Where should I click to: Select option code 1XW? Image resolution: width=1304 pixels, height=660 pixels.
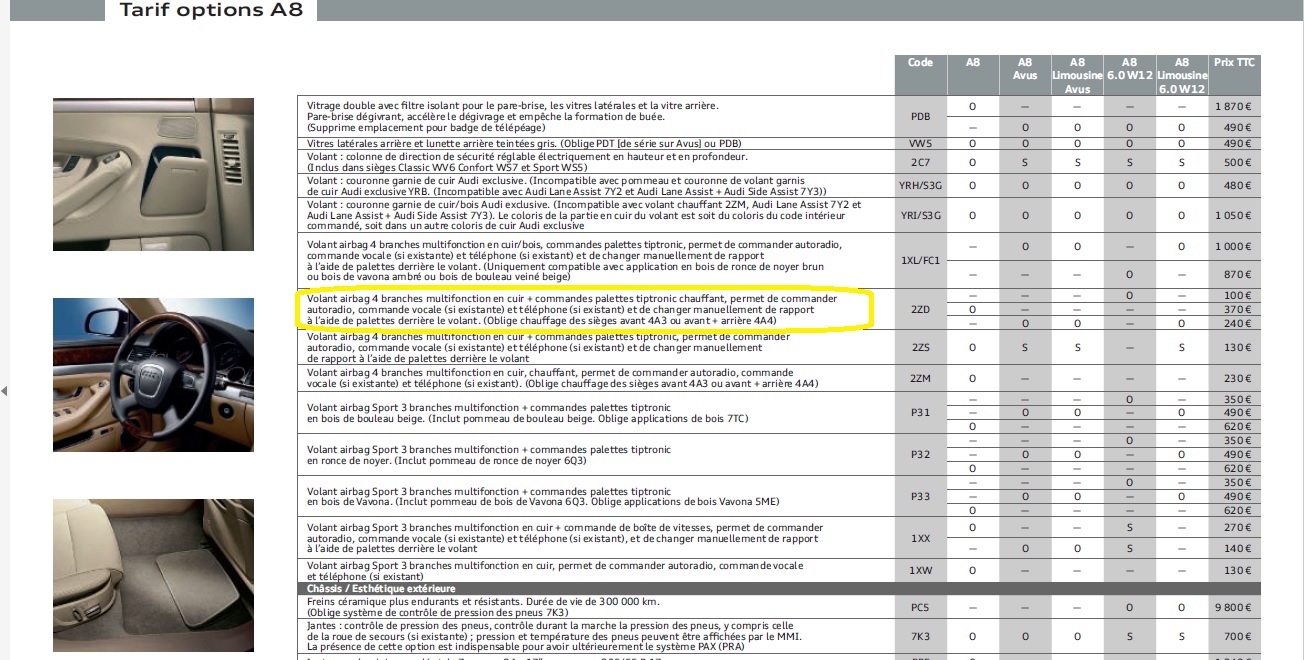pos(920,570)
